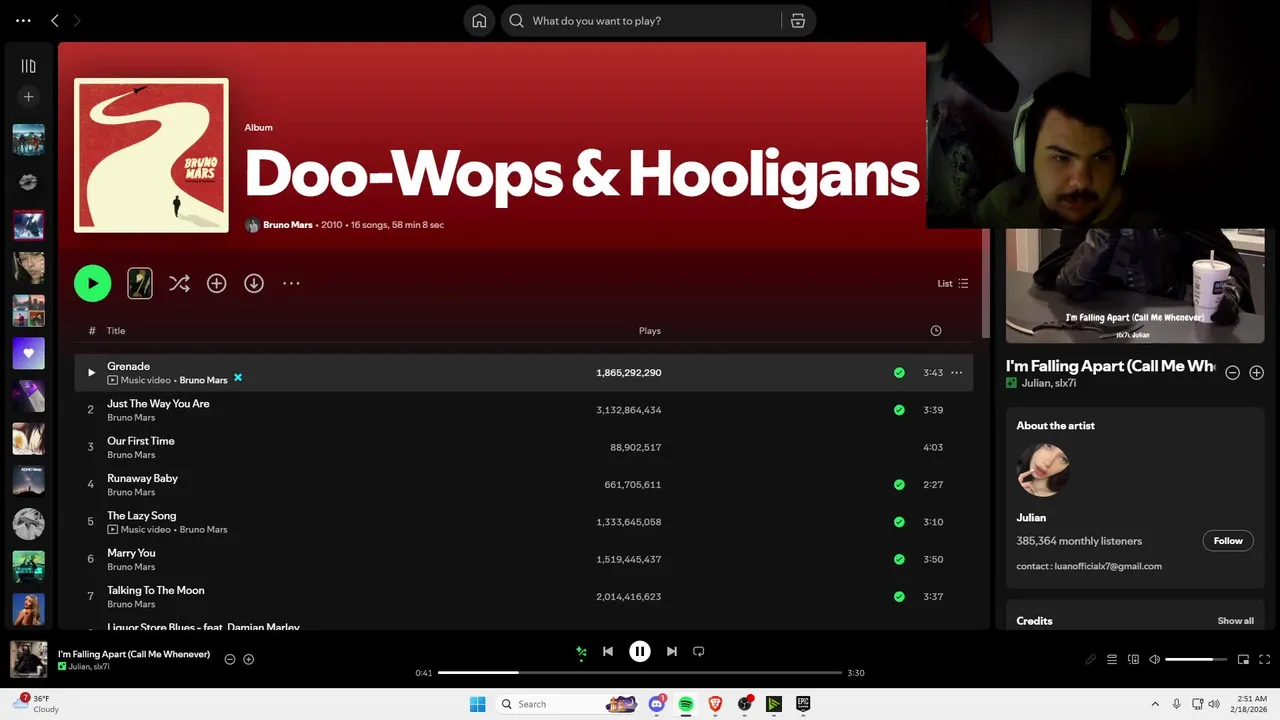This screenshot has height=720, width=1280.
Task: Open miniplayer
Action: (x=1244, y=659)
